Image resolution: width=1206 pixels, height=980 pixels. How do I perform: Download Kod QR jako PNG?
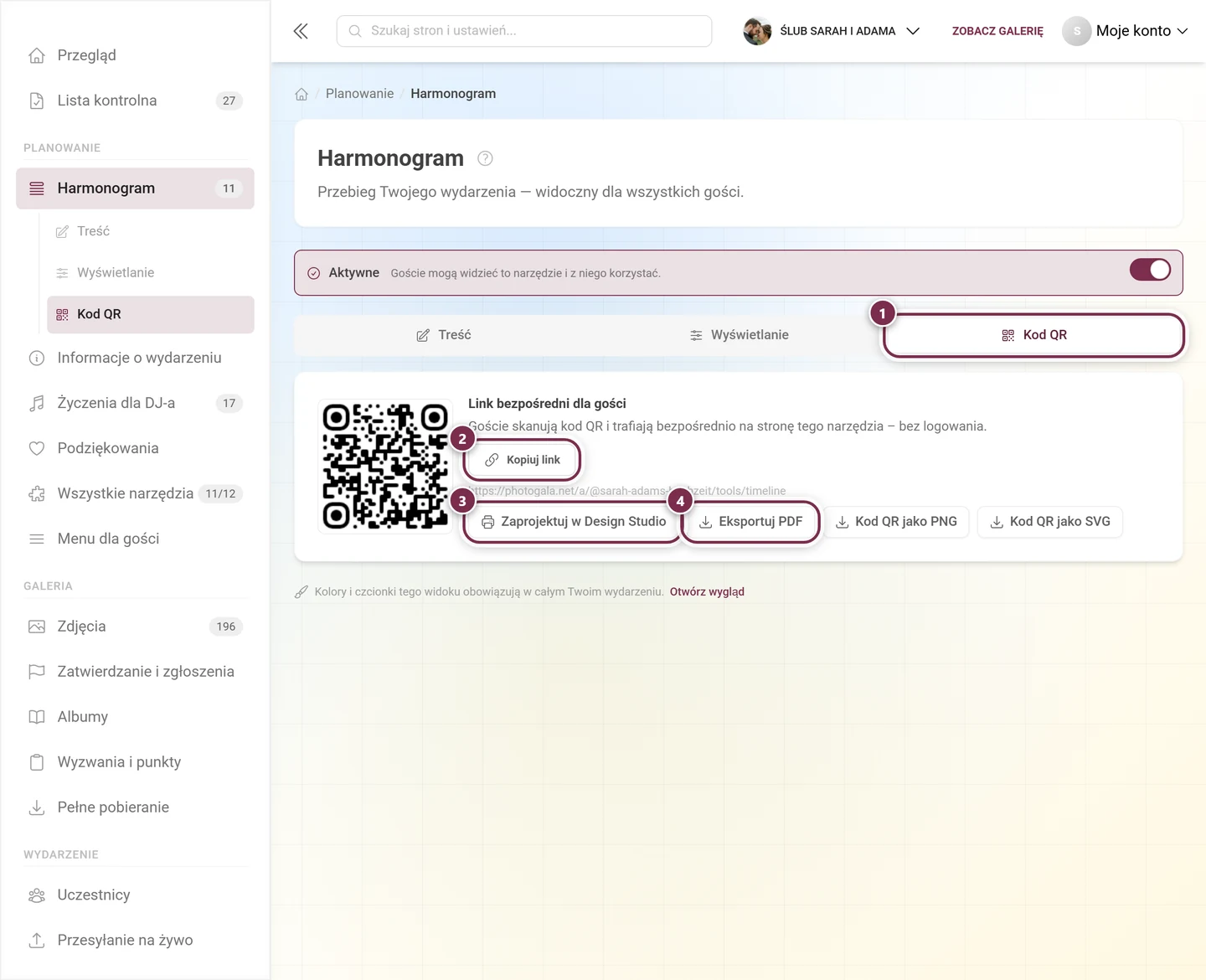click(x=896, y=522)
